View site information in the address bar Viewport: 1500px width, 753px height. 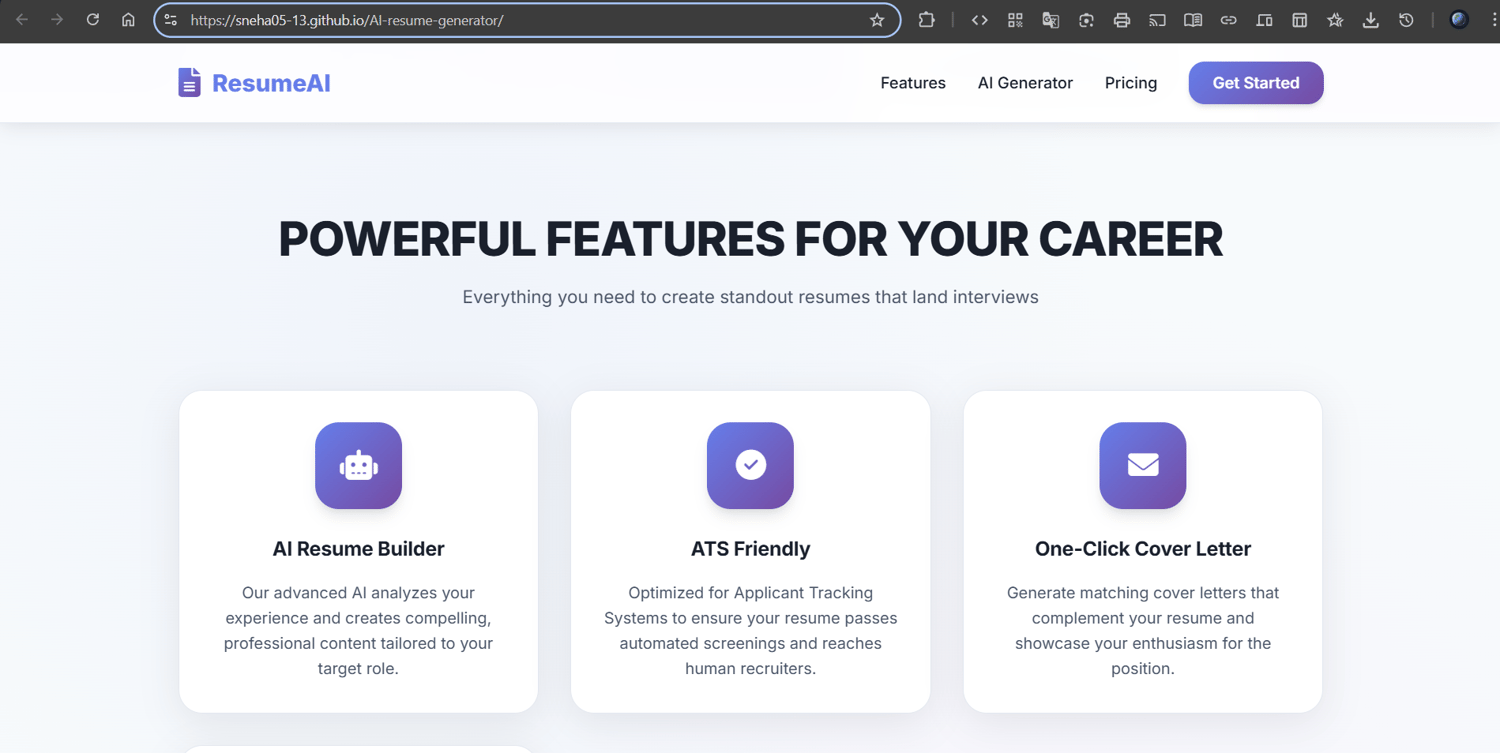171,20
